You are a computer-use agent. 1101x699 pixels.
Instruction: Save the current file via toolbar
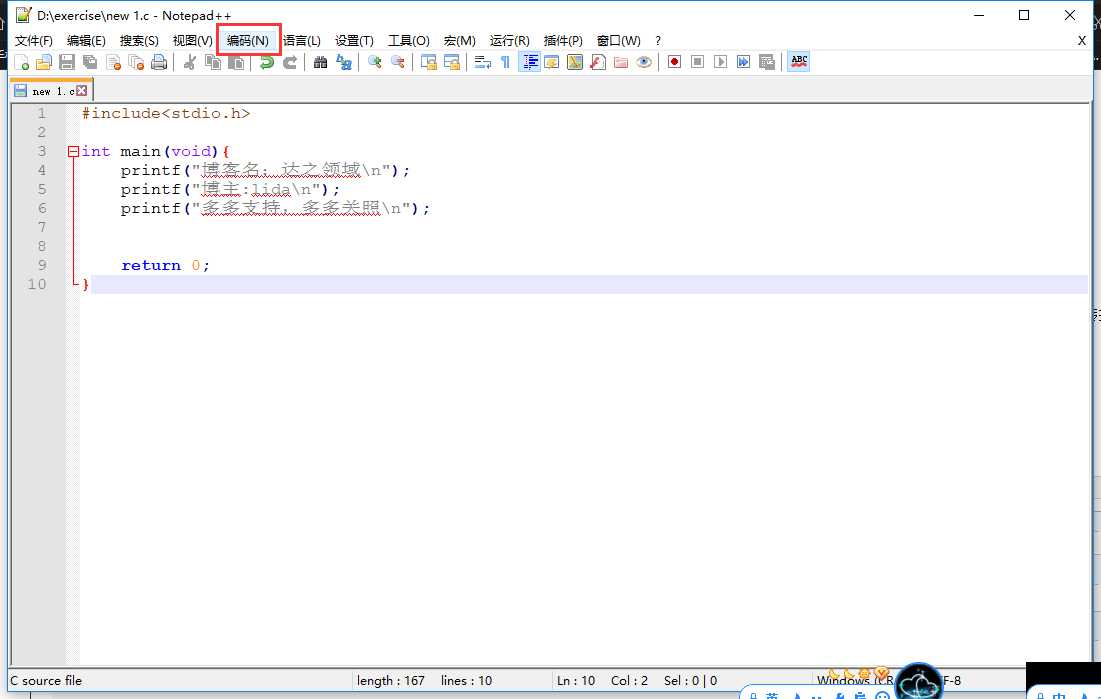coord(67,63)
